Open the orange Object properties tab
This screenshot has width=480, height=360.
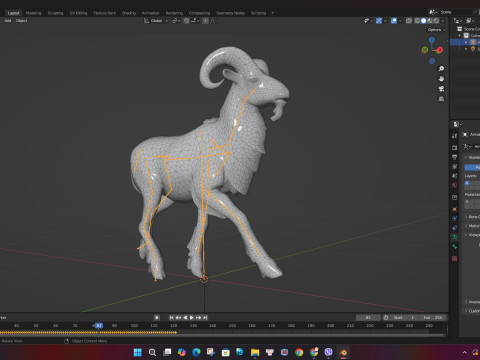(x=455, y=209)
